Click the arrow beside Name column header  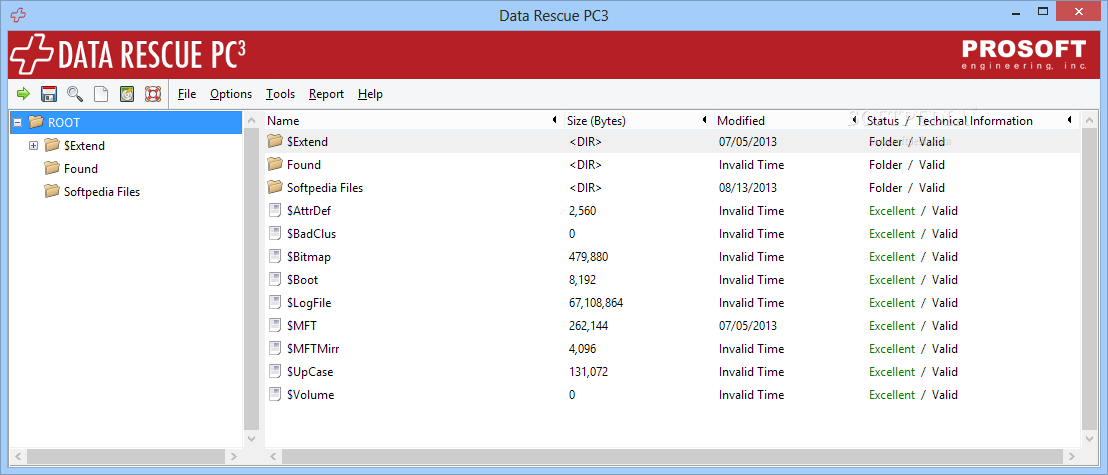pos(554,120)
